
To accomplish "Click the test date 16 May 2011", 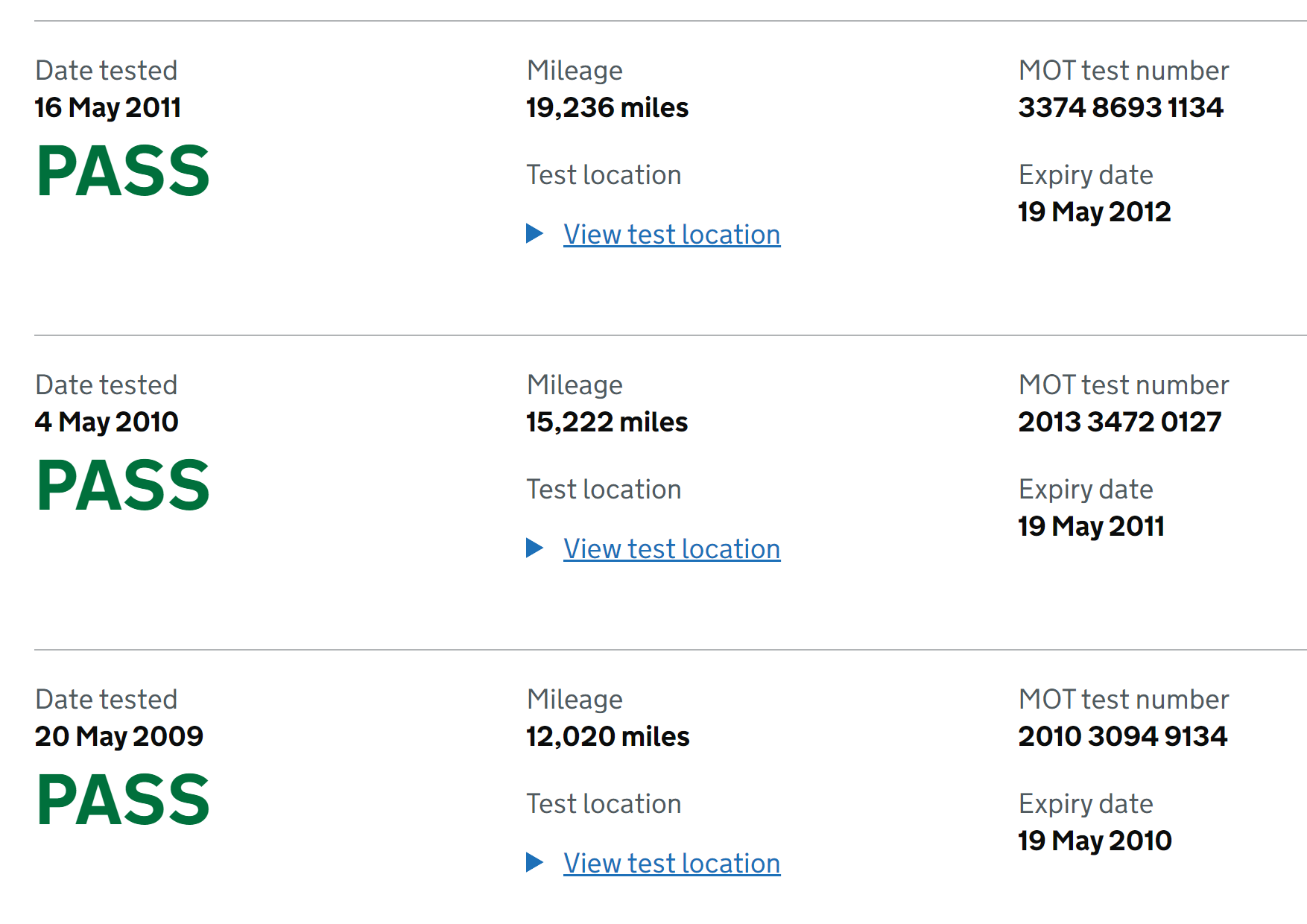I will [x=107, y=108].
